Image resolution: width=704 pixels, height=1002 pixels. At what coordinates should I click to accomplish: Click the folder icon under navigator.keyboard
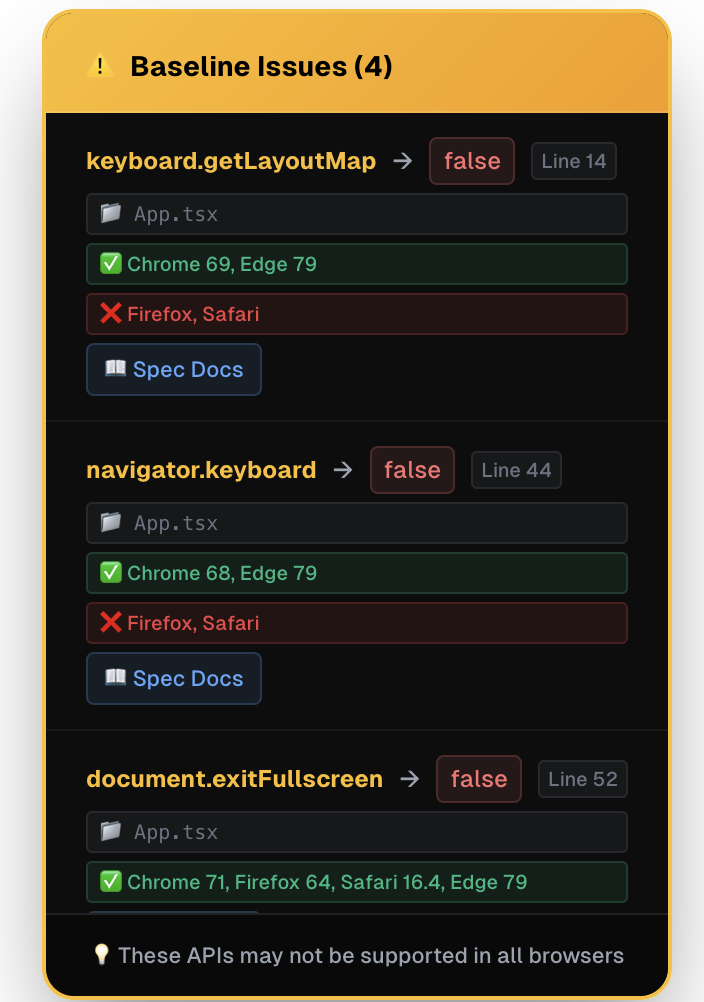(111, 522)
